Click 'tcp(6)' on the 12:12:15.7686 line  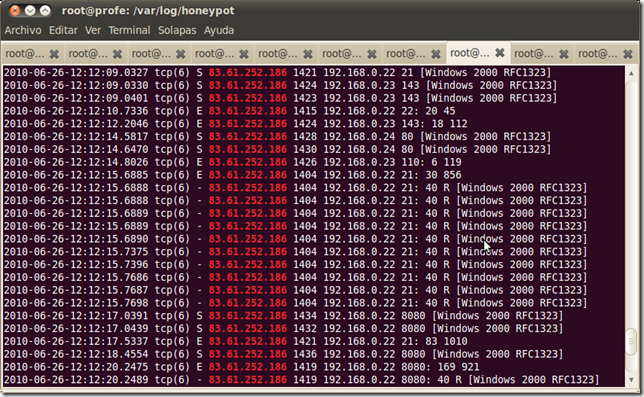point(172,277)
